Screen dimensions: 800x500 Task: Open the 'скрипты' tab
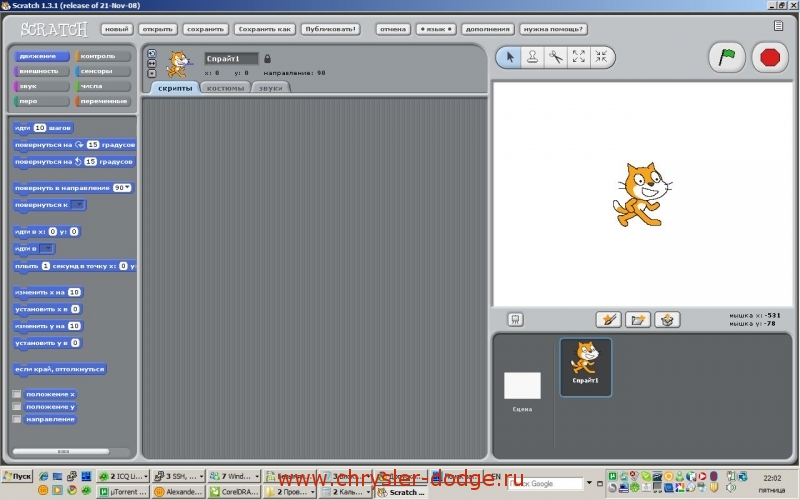[x=175, y=88]
